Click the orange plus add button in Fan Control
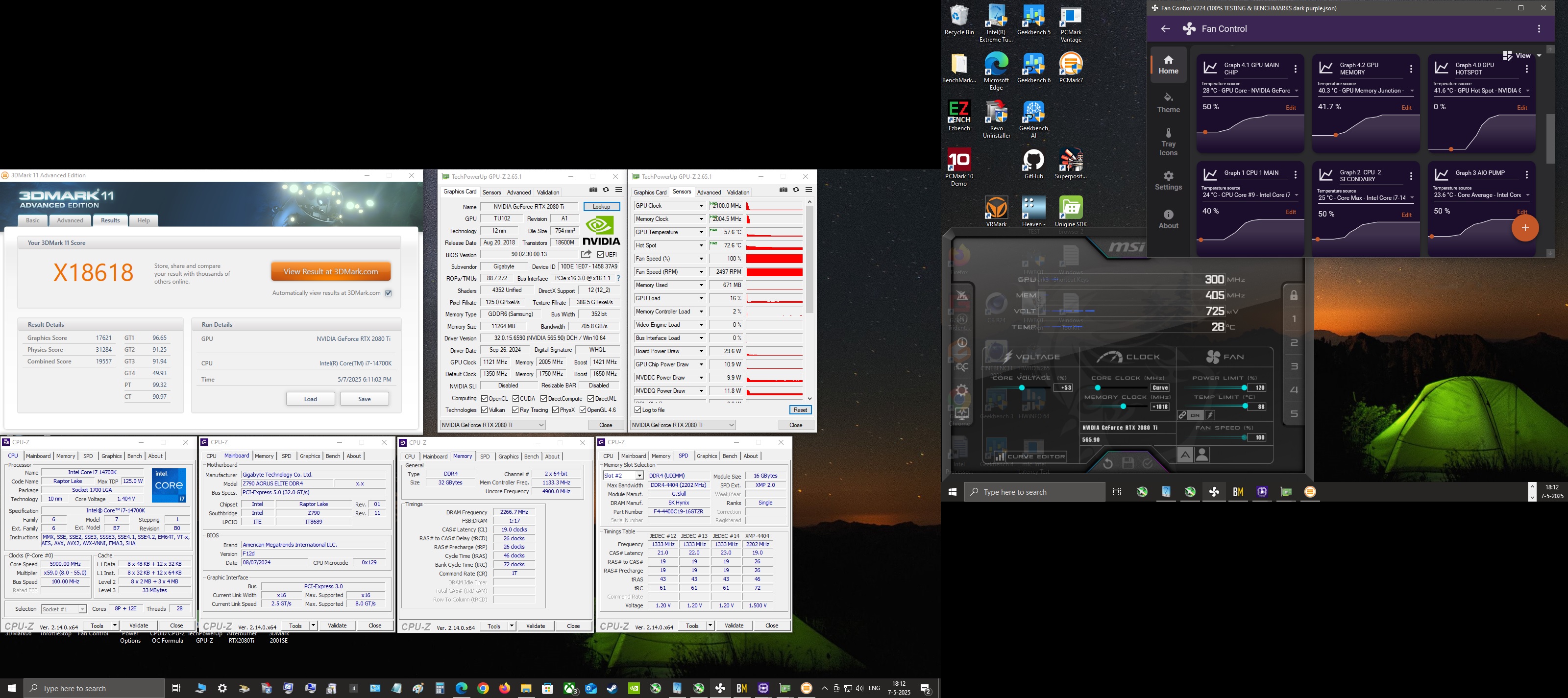1568x698 pixels. 1525,228
